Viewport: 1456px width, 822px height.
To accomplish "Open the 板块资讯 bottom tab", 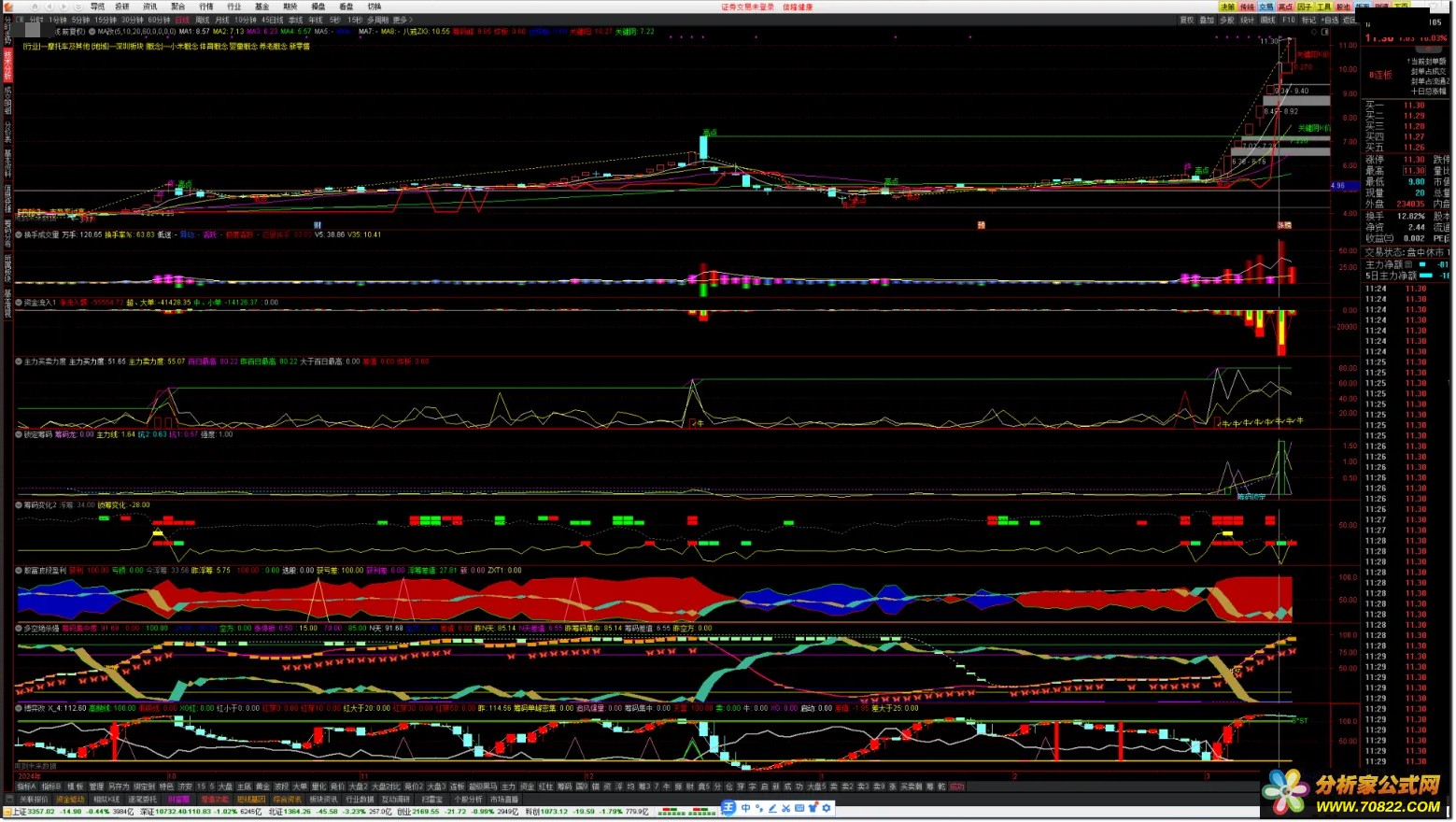I will click(323, 800).
